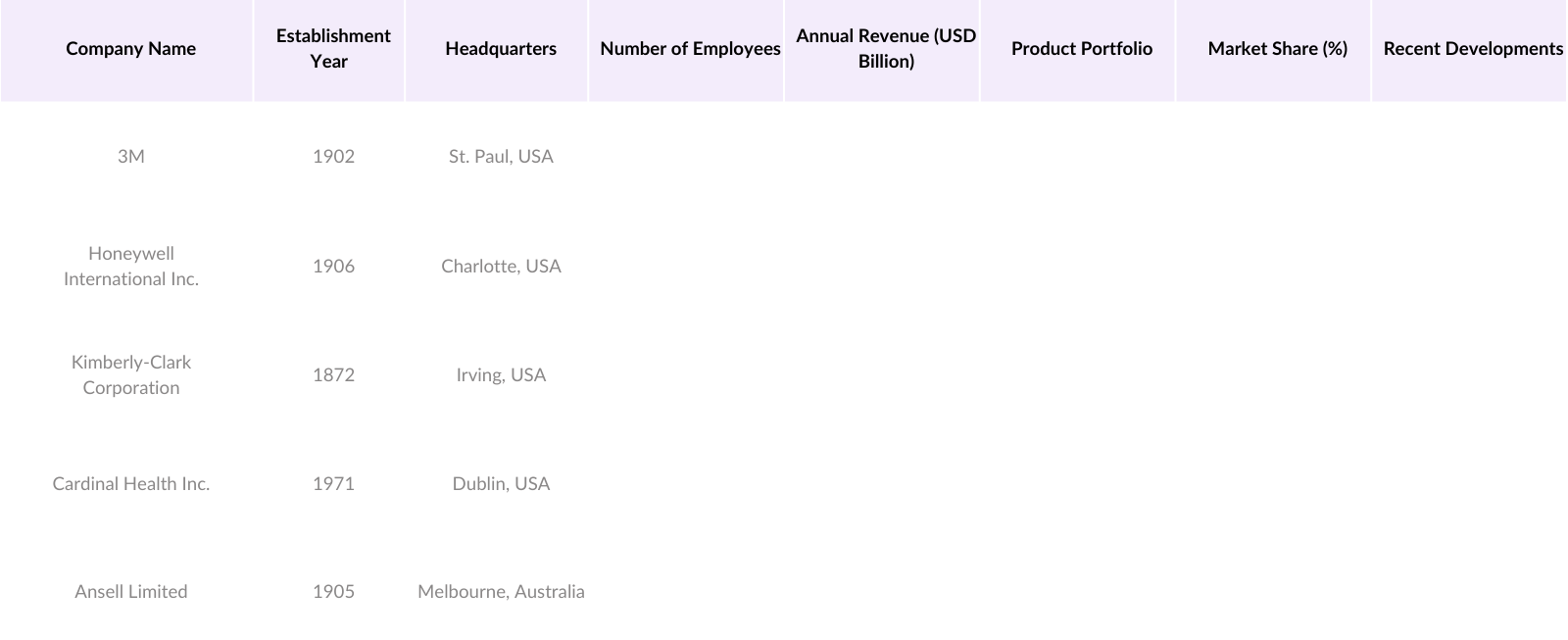1568x640 pixels.
Task: Select the Product Portfolio column header
Action: [x=1081, y=49]
